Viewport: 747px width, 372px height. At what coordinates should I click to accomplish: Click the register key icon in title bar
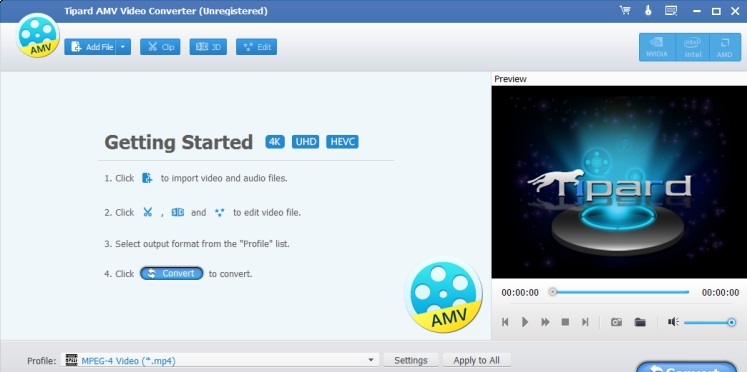(648, 10)
